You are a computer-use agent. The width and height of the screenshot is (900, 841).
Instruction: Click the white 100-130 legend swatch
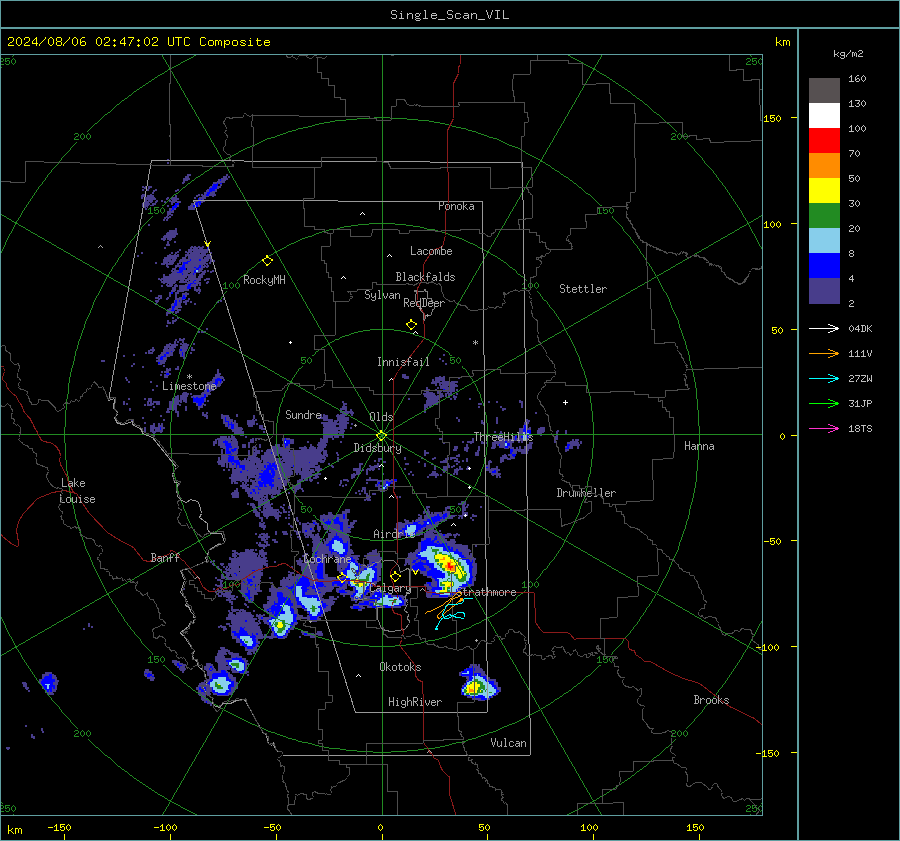pyautogui.click(x=824, y=116)
